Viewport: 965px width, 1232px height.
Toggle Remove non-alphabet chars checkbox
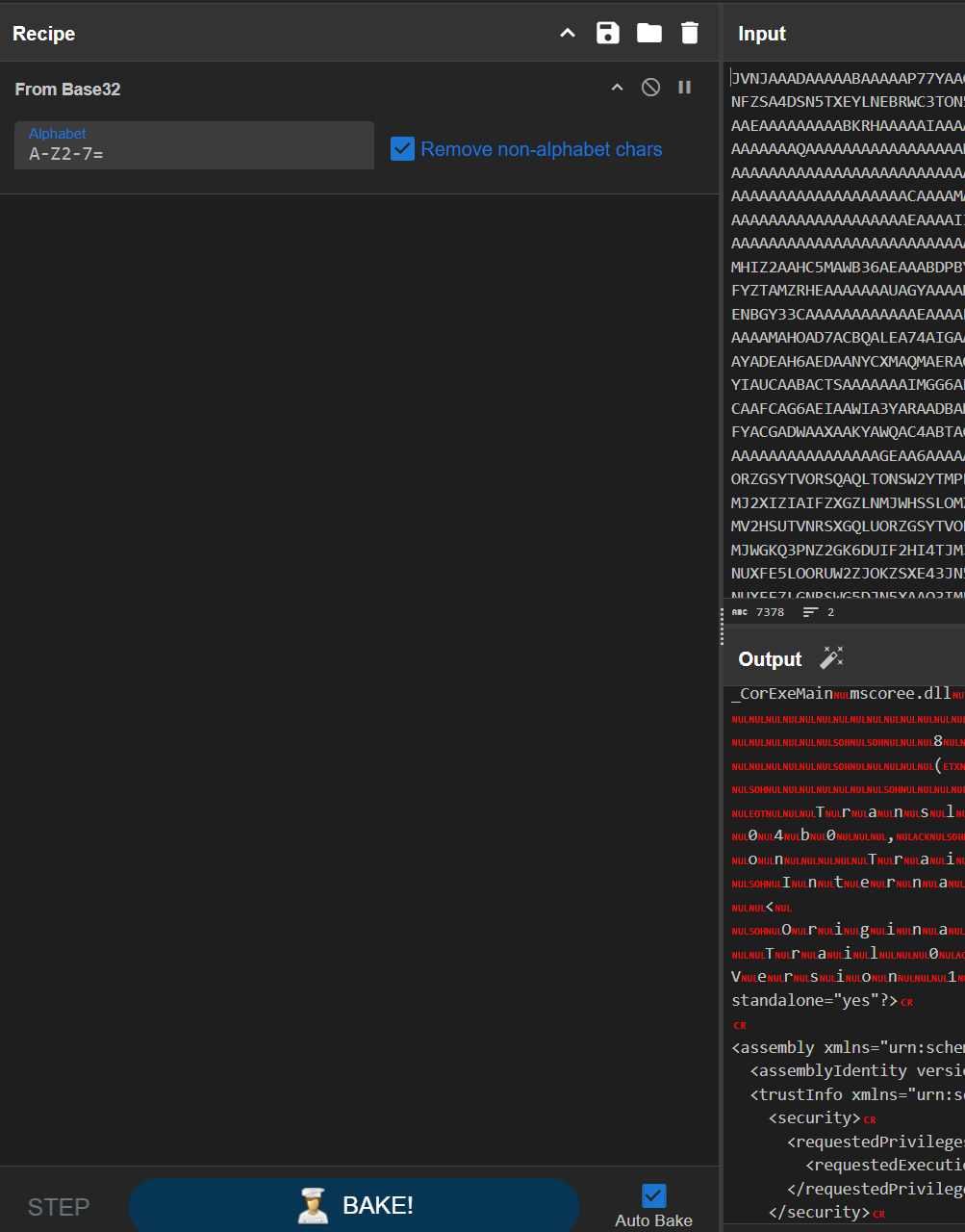point(402,149)
